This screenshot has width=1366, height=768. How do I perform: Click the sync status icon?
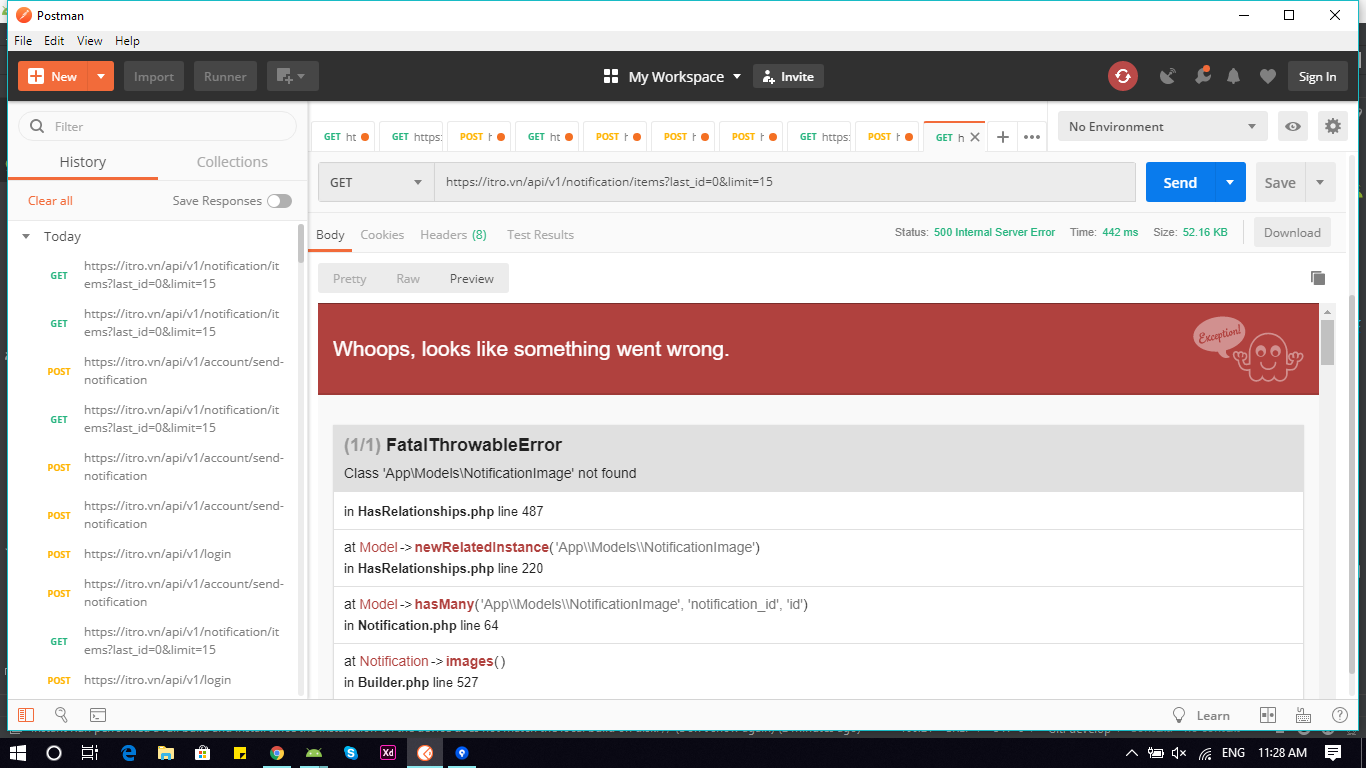point(1122,76)
